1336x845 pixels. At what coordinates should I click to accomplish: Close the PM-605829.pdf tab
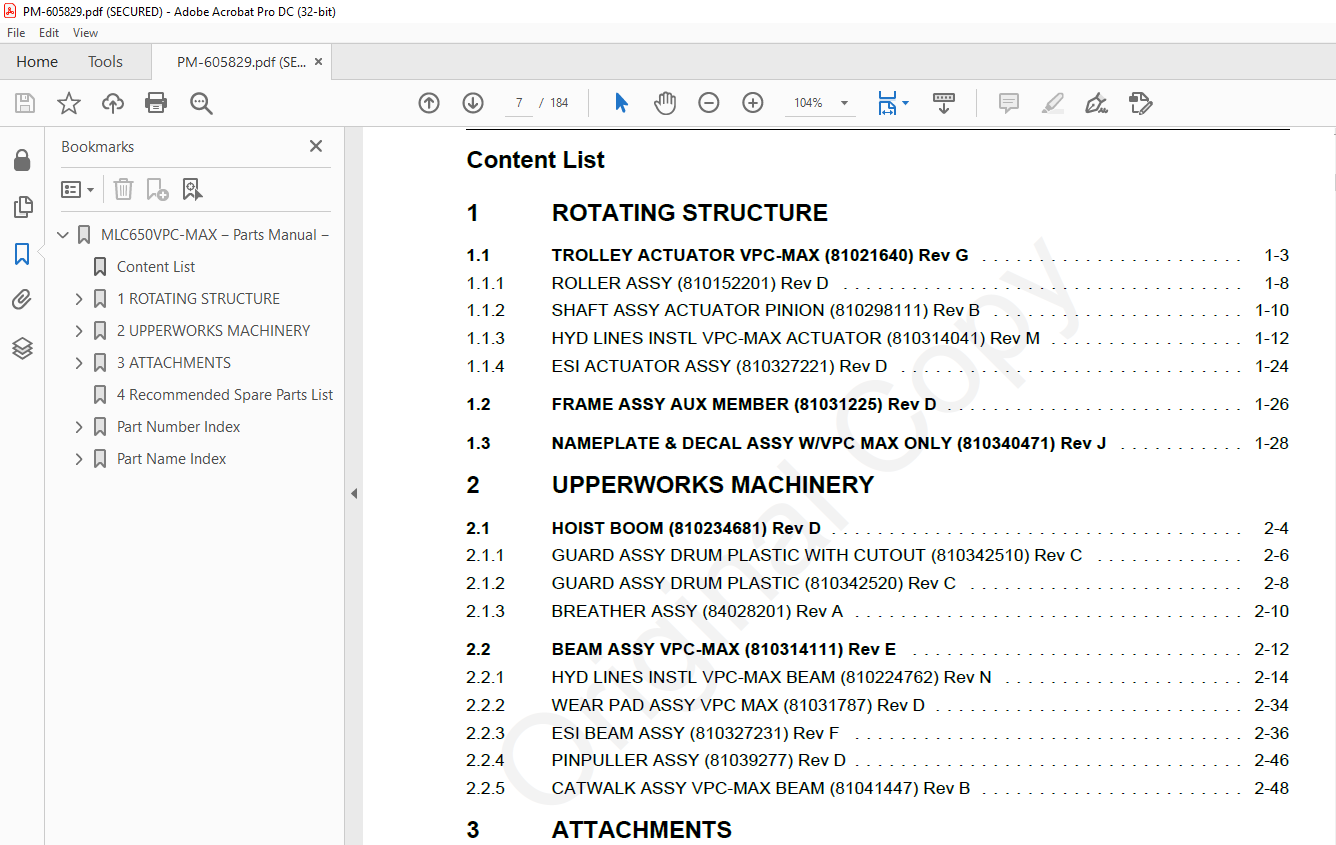(x=319, y=62)
